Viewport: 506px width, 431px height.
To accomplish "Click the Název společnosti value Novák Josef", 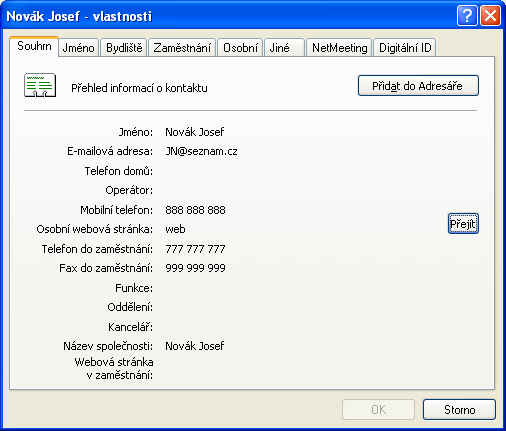I will pos(195,346).
